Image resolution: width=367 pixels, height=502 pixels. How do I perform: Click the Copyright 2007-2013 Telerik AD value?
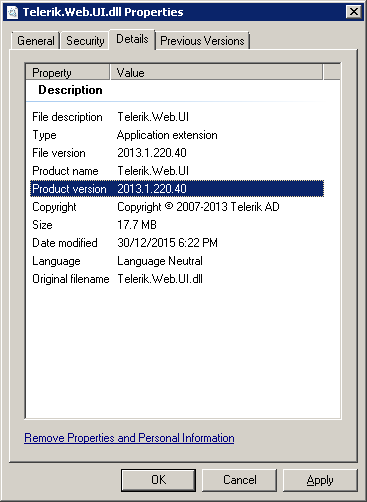coord(198,207)
